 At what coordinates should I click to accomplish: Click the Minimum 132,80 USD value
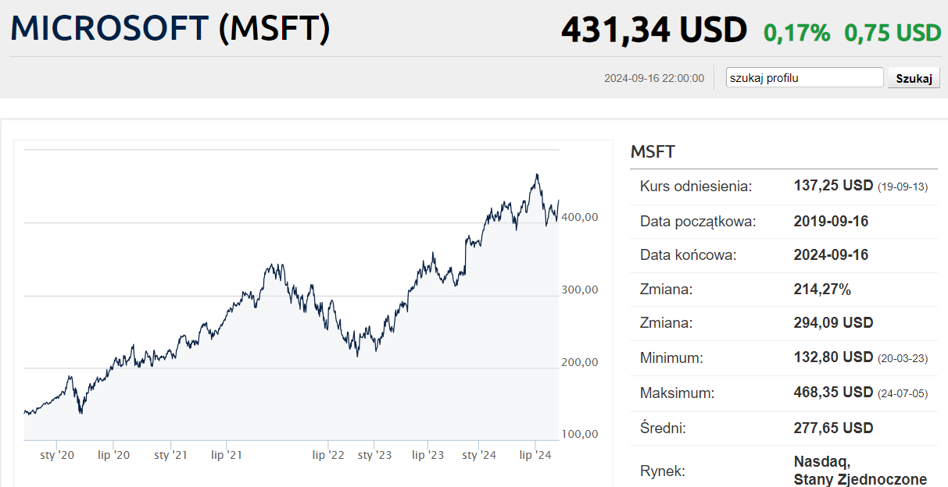point(833,358)
